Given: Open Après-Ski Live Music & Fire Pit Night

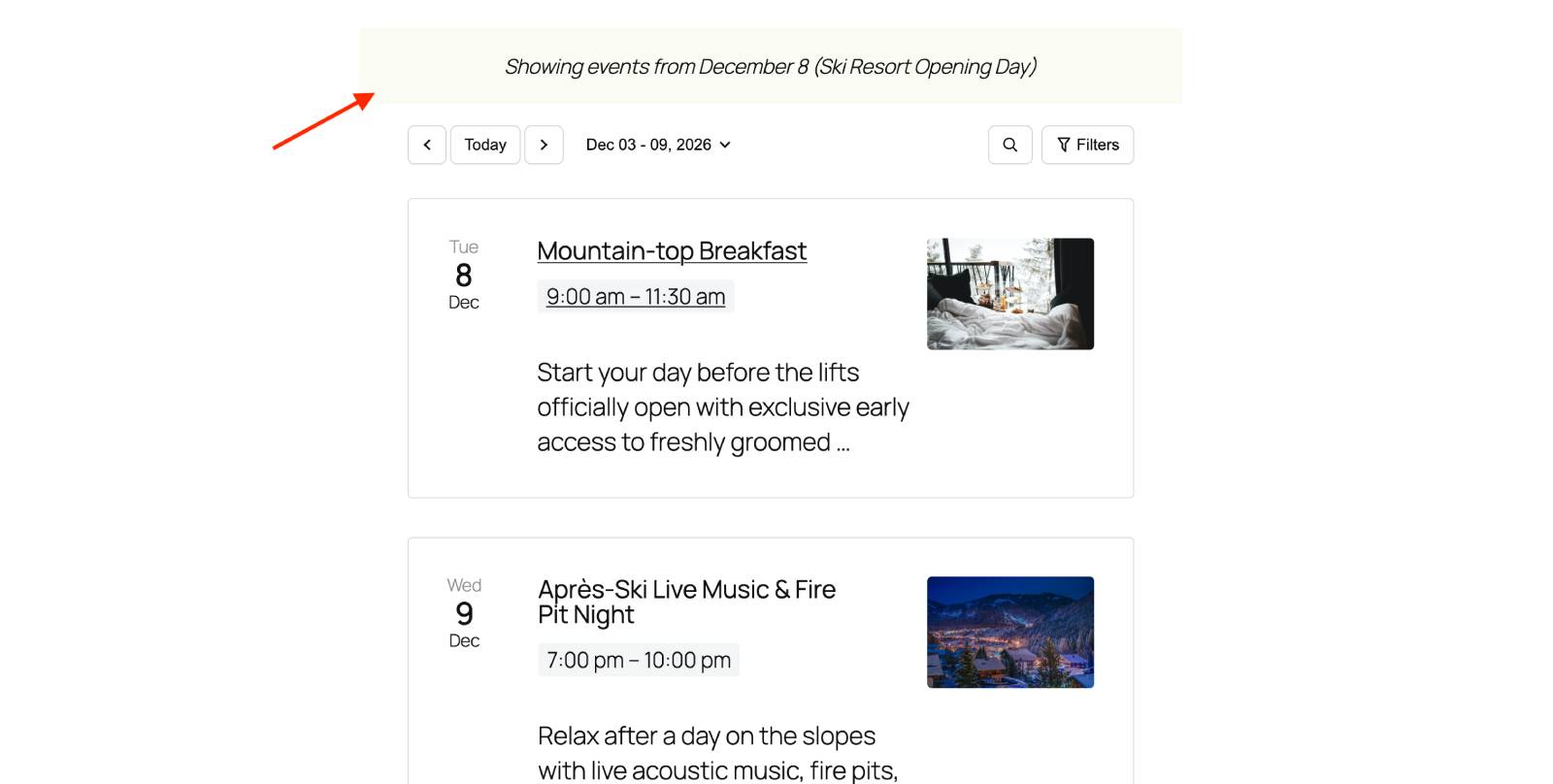Looking at the screenshot, I should 685,602.
